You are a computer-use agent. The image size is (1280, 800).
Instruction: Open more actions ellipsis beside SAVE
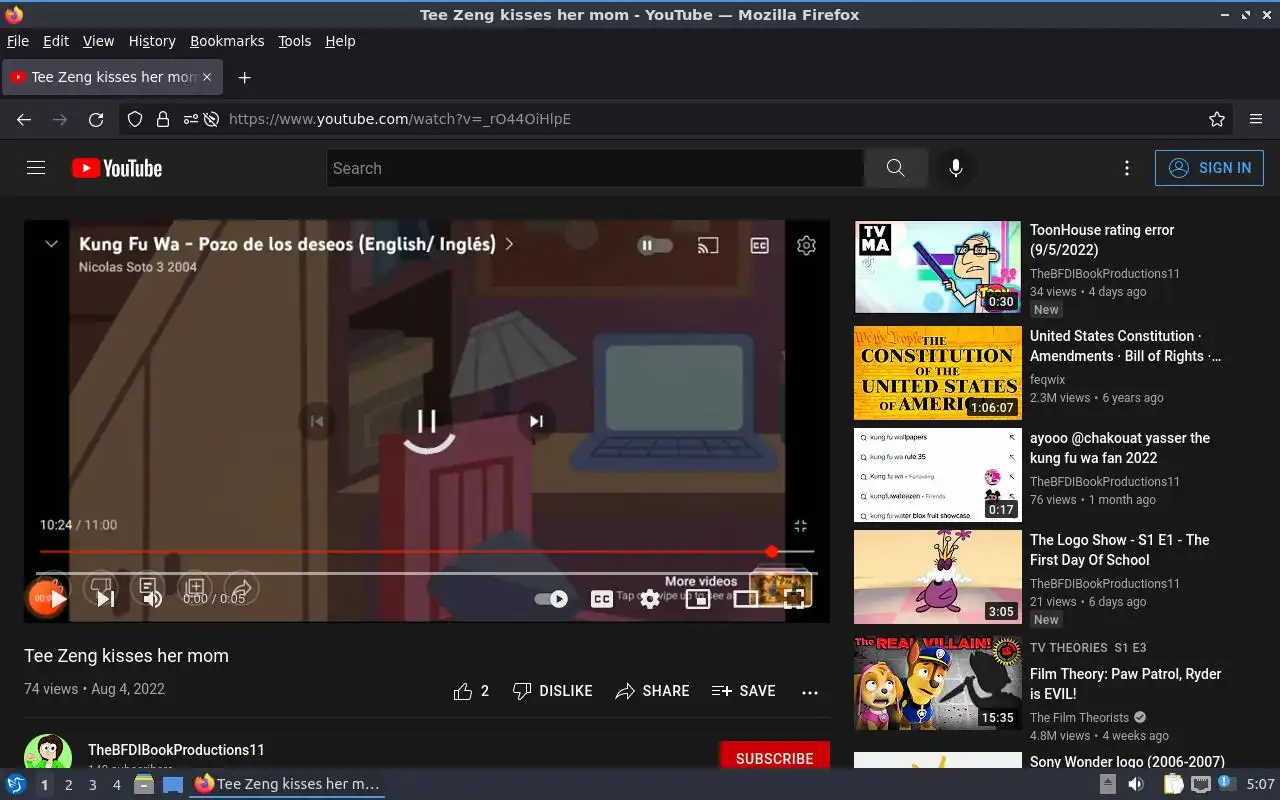click(x=810, y=691)
